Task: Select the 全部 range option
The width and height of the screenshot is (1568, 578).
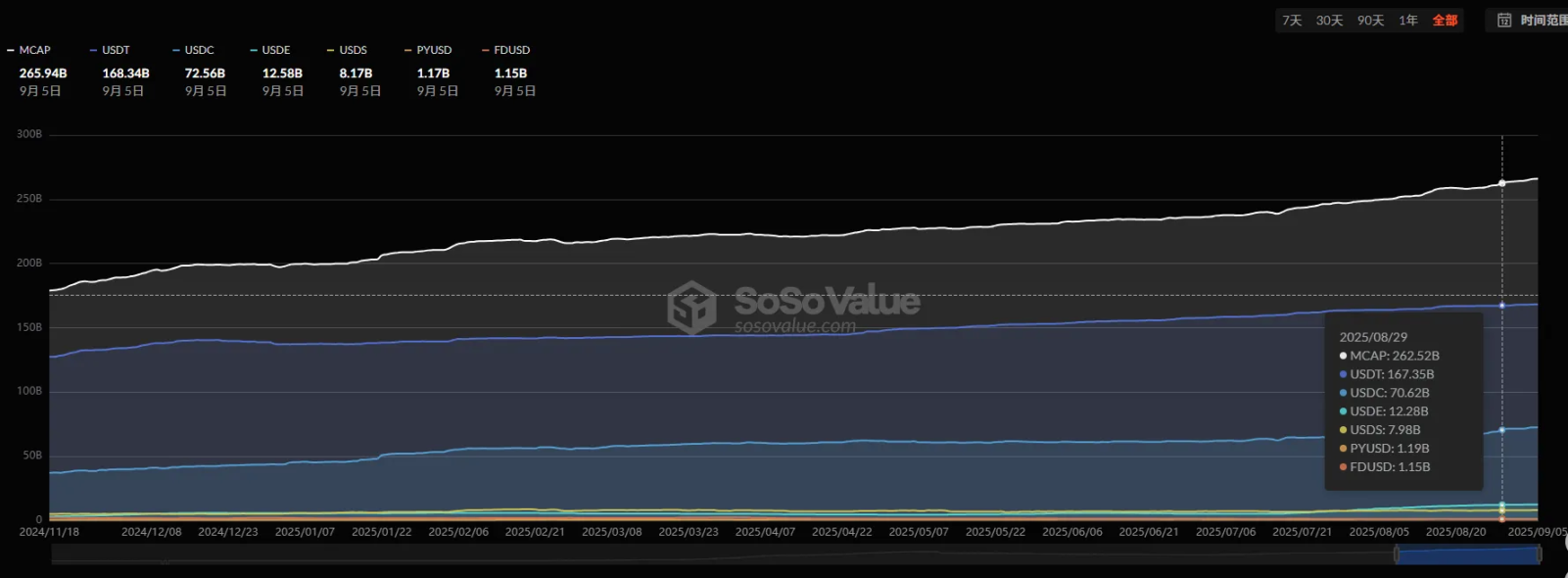Action: click(1445, 21)
